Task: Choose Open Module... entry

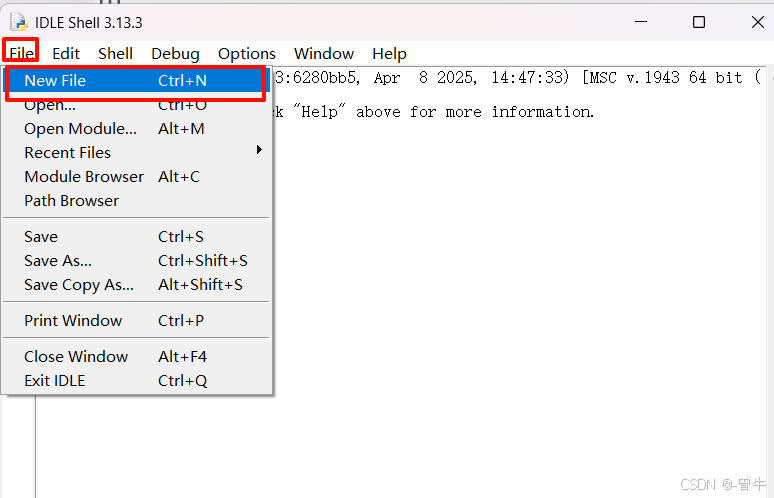Action: [x=80, y=128]
